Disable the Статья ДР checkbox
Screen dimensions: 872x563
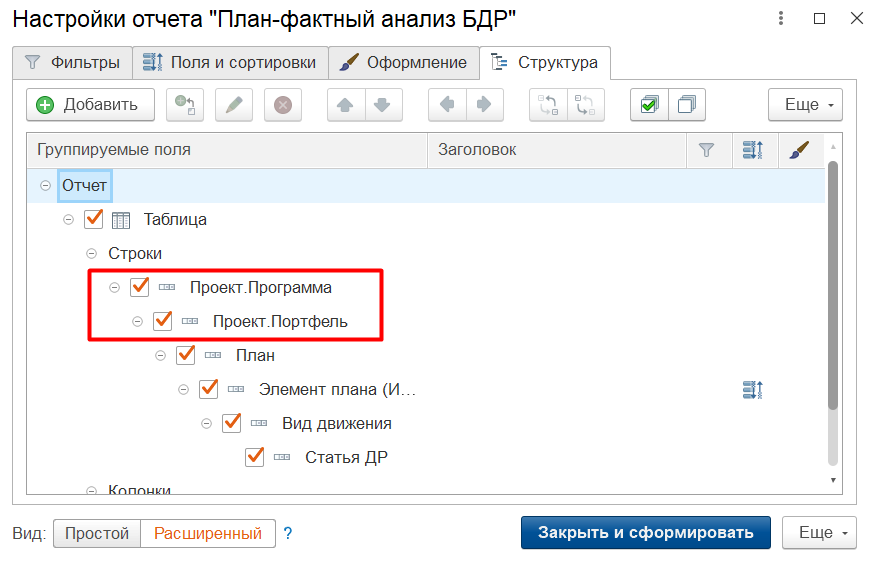(x=255, y=457)
